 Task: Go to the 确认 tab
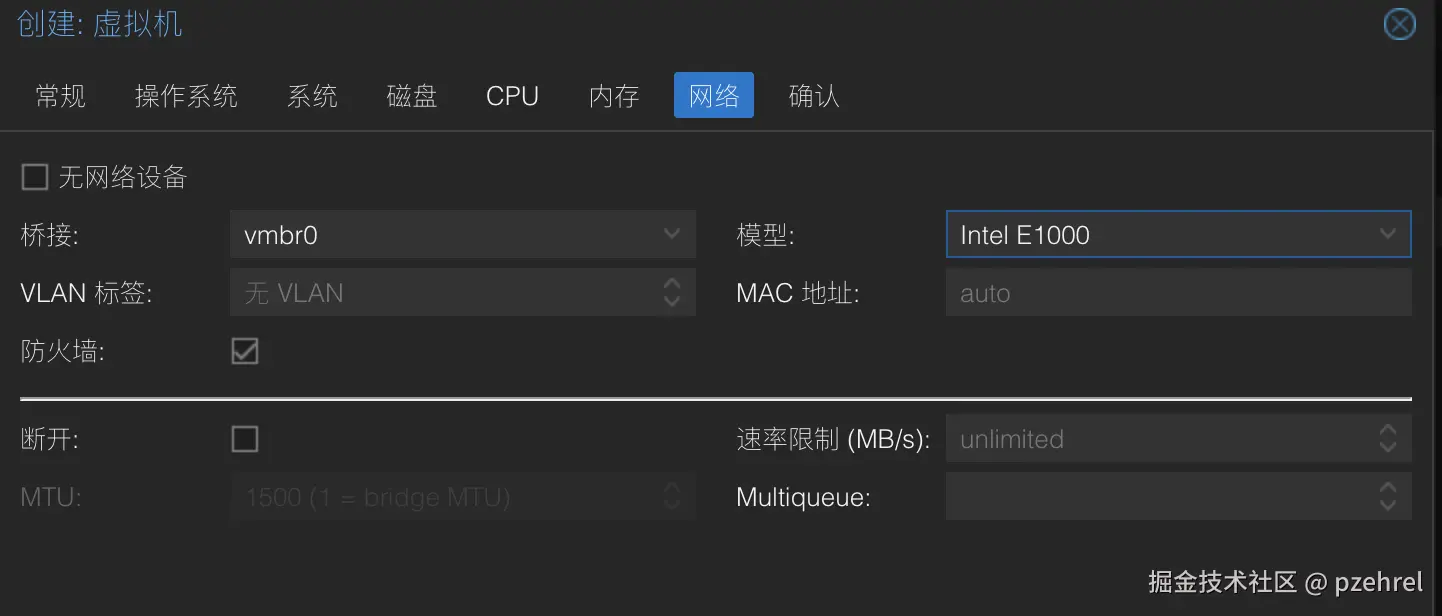pyautogui.click(x=813, y=95)
